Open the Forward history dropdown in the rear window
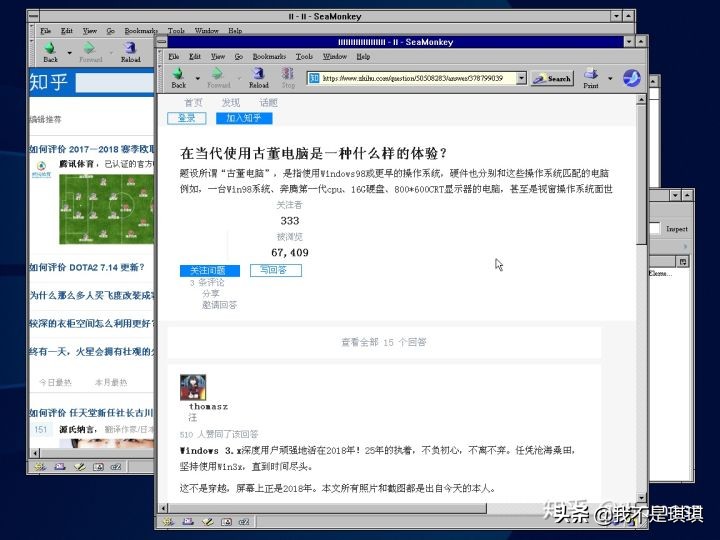The image size is (720, 540). [x=111, y=53]
